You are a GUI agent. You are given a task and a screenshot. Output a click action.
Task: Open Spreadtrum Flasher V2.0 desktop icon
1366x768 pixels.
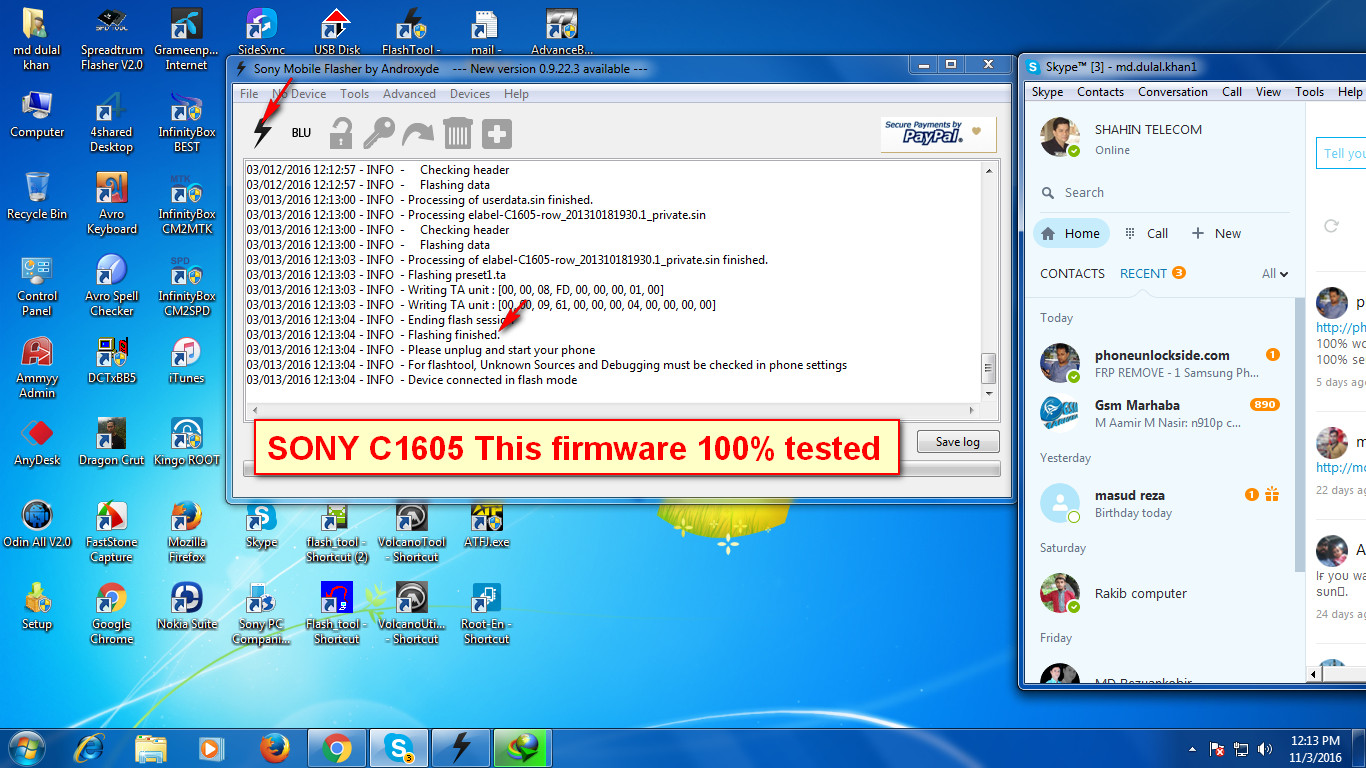point(112,40)
